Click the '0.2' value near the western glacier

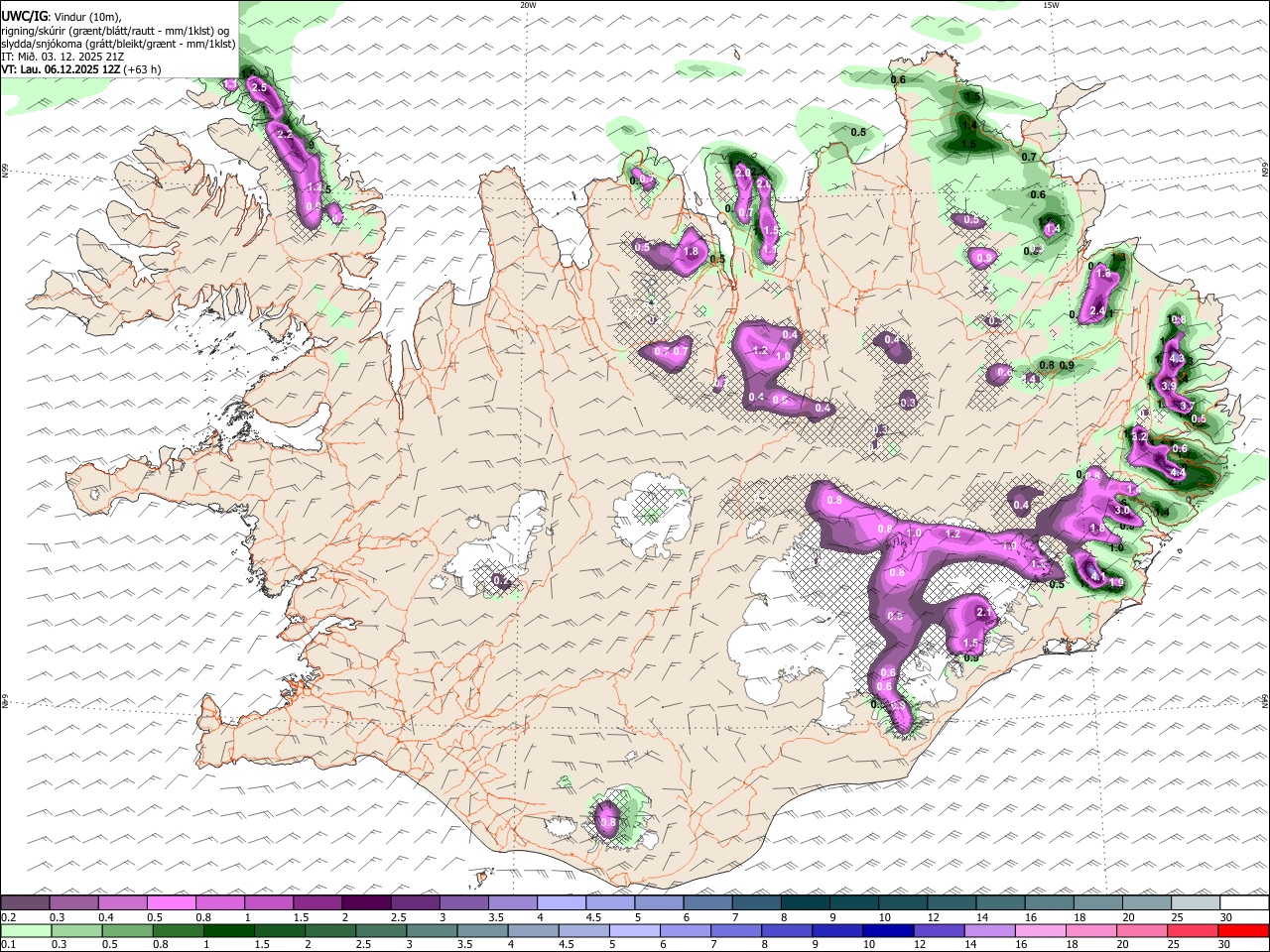[501, 580]
